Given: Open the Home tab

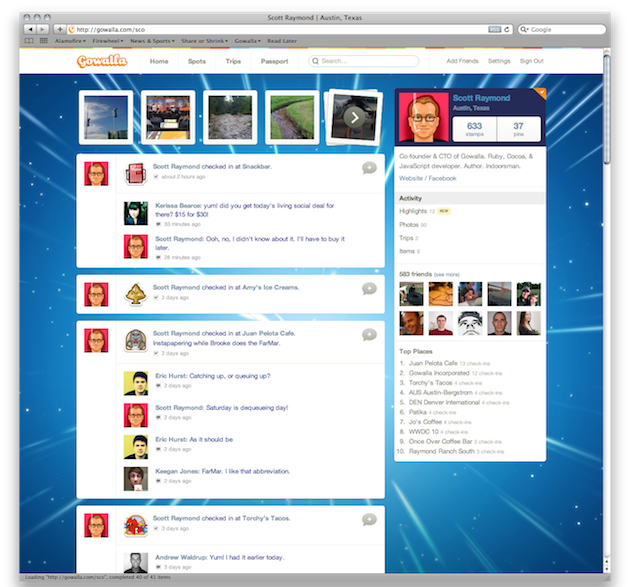Looking at the screenshot, I should pos(159,61).
